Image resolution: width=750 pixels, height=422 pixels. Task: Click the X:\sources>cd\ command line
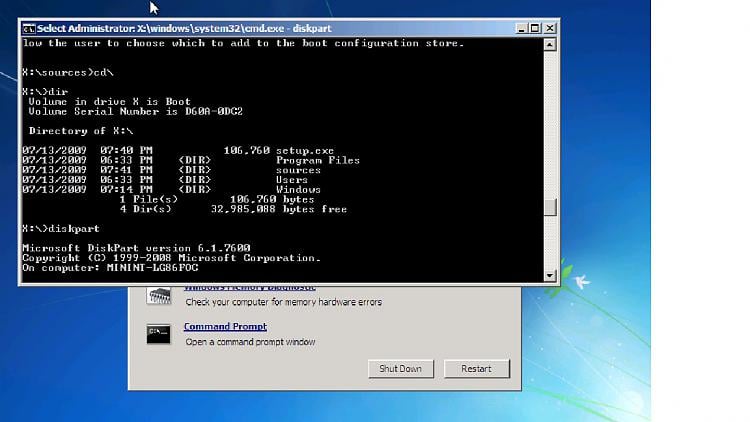67,73
